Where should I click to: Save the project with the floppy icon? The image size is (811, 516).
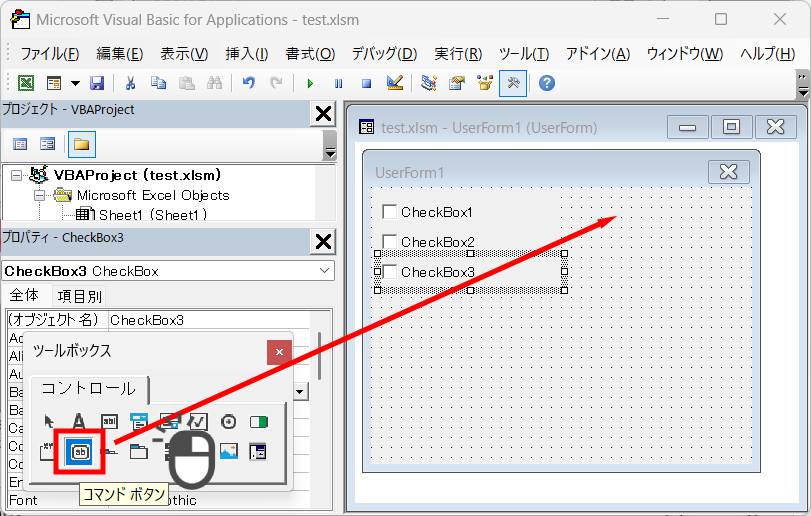click(x=97, y=83)
